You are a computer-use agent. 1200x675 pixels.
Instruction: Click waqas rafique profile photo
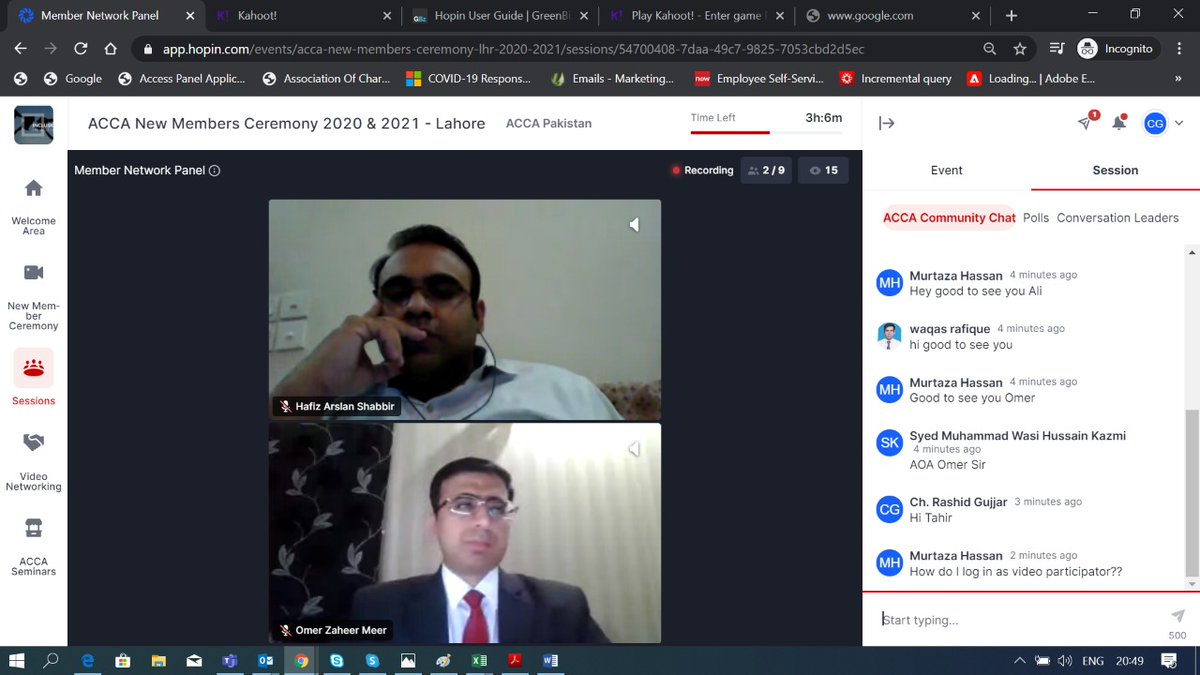[889, 336]
